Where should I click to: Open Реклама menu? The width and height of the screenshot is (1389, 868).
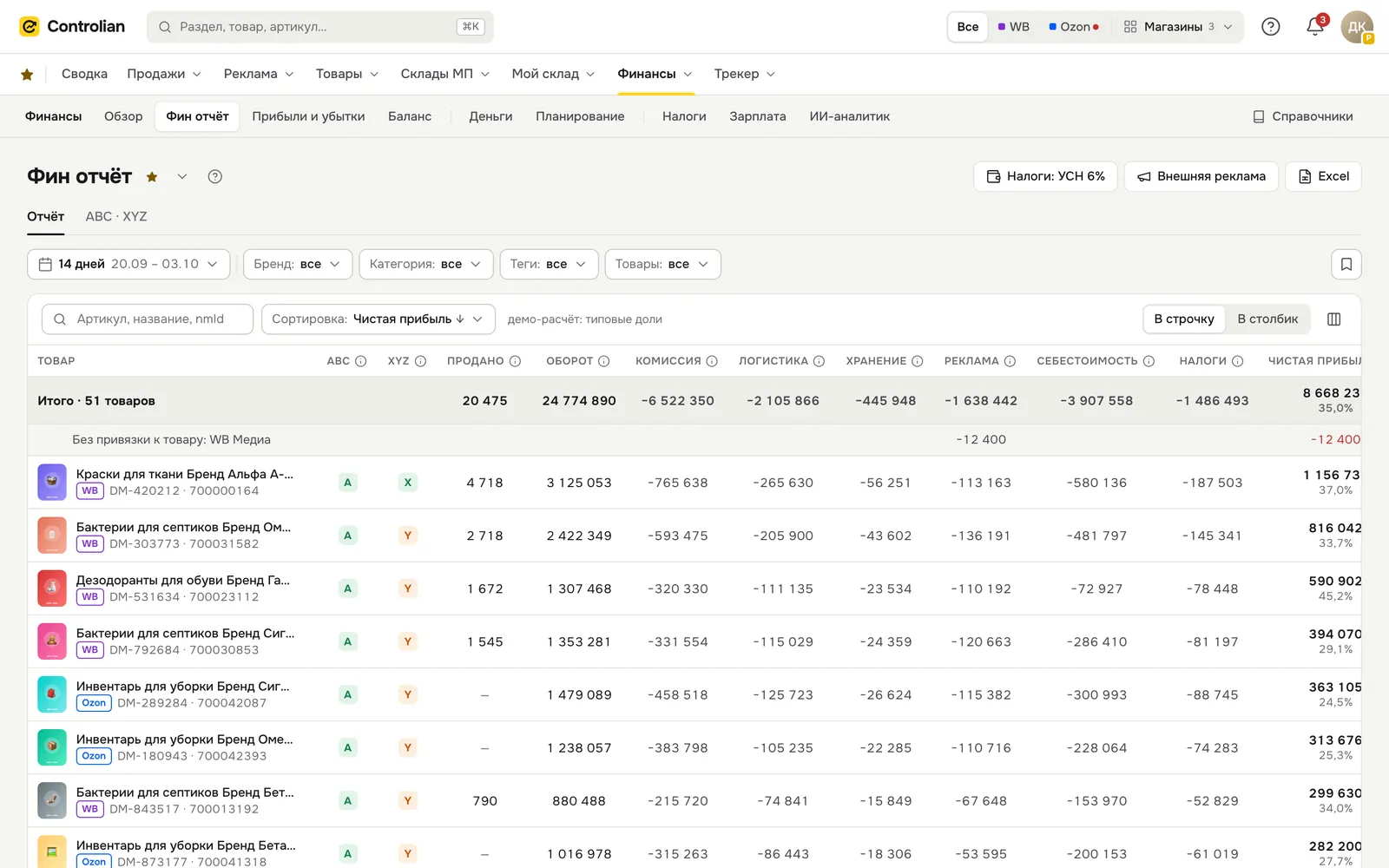point(259,75)
